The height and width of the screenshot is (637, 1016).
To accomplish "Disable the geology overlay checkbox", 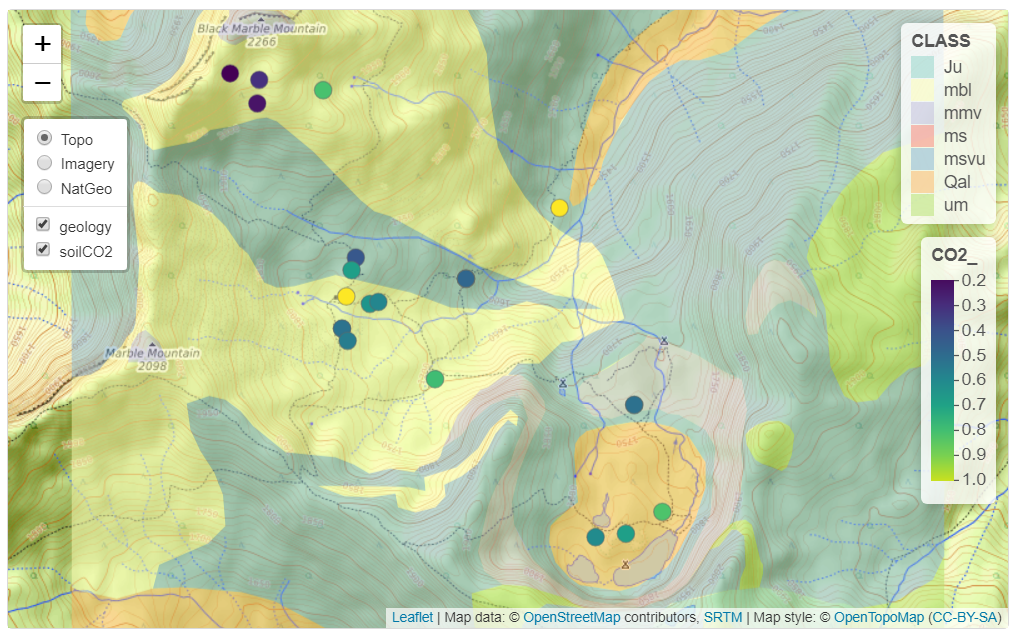I will [42, 224].
